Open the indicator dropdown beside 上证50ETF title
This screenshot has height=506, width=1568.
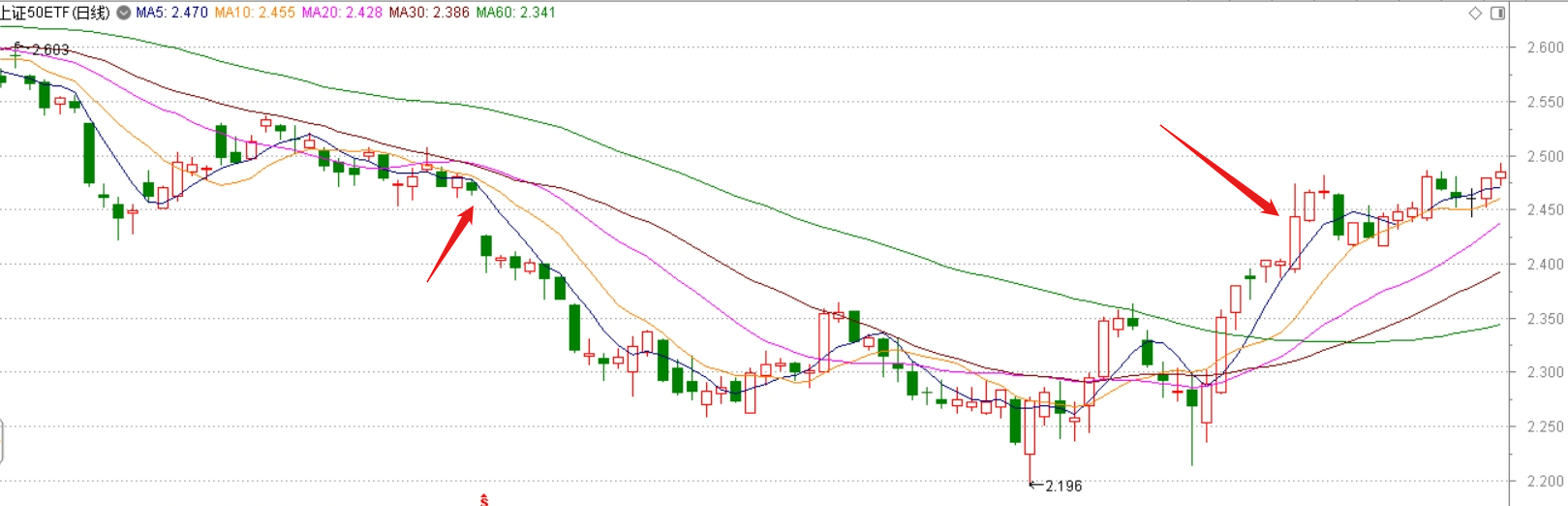point(124,13)
